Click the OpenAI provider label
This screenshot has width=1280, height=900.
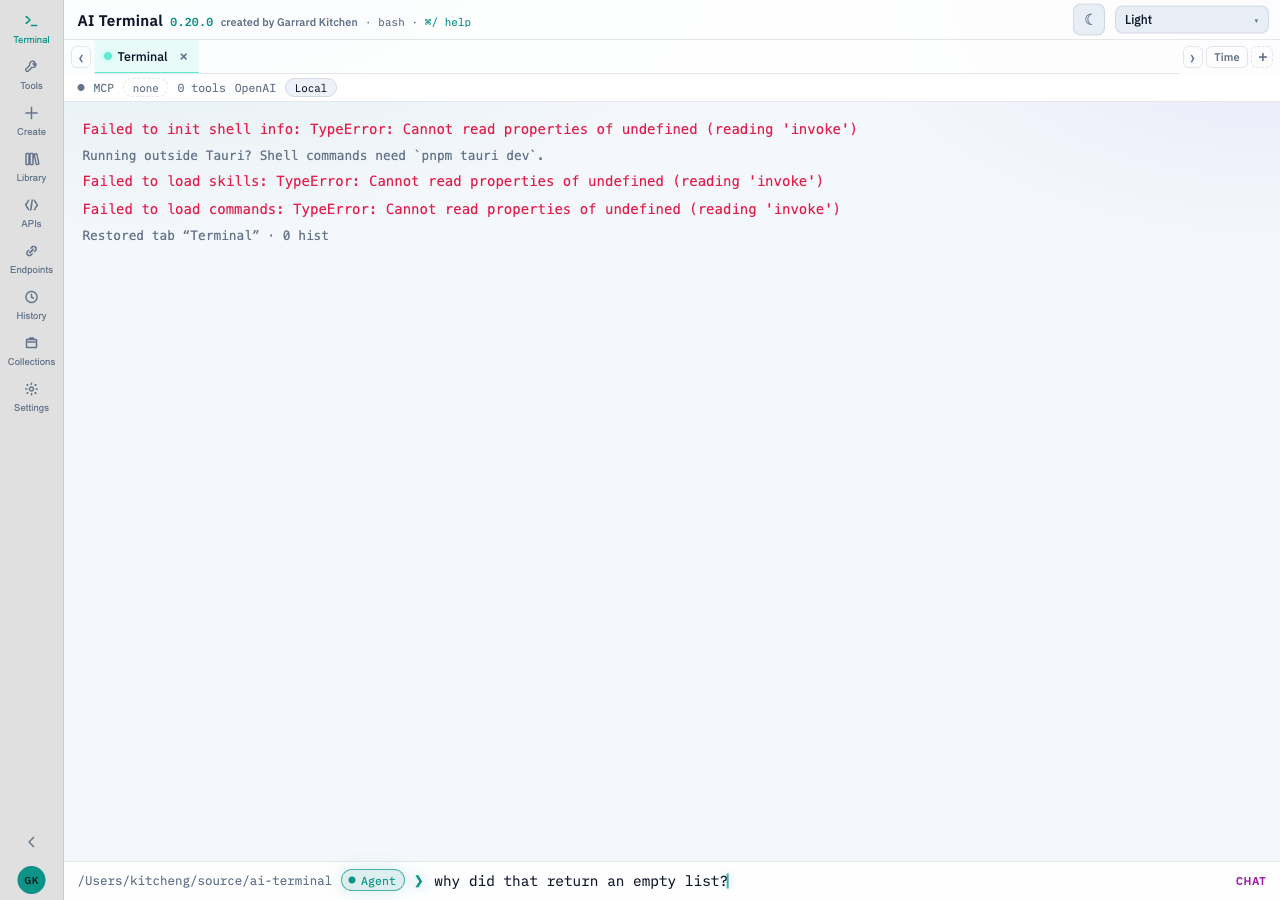click(255, 88)
